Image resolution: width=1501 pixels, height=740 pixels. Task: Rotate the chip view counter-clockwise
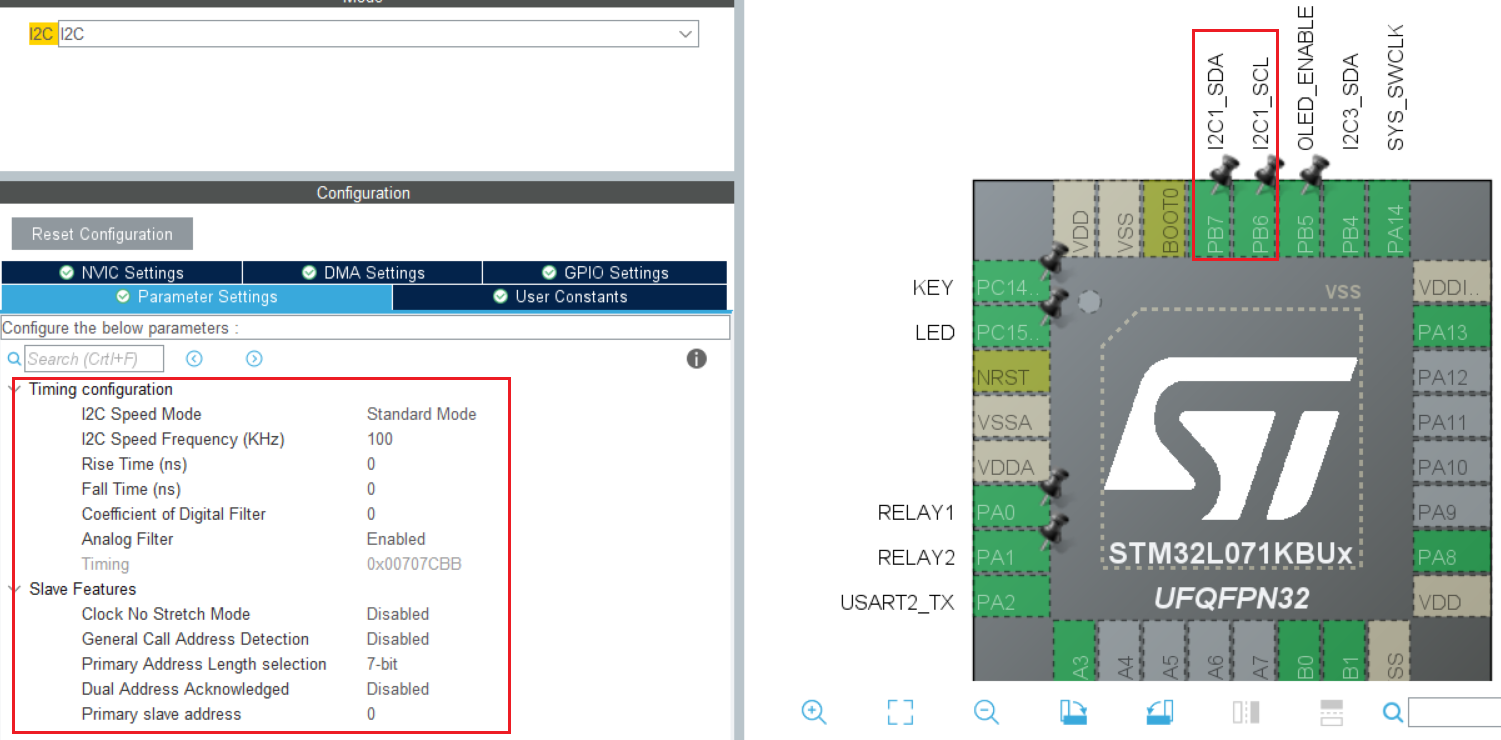(x=1159, y=712)
